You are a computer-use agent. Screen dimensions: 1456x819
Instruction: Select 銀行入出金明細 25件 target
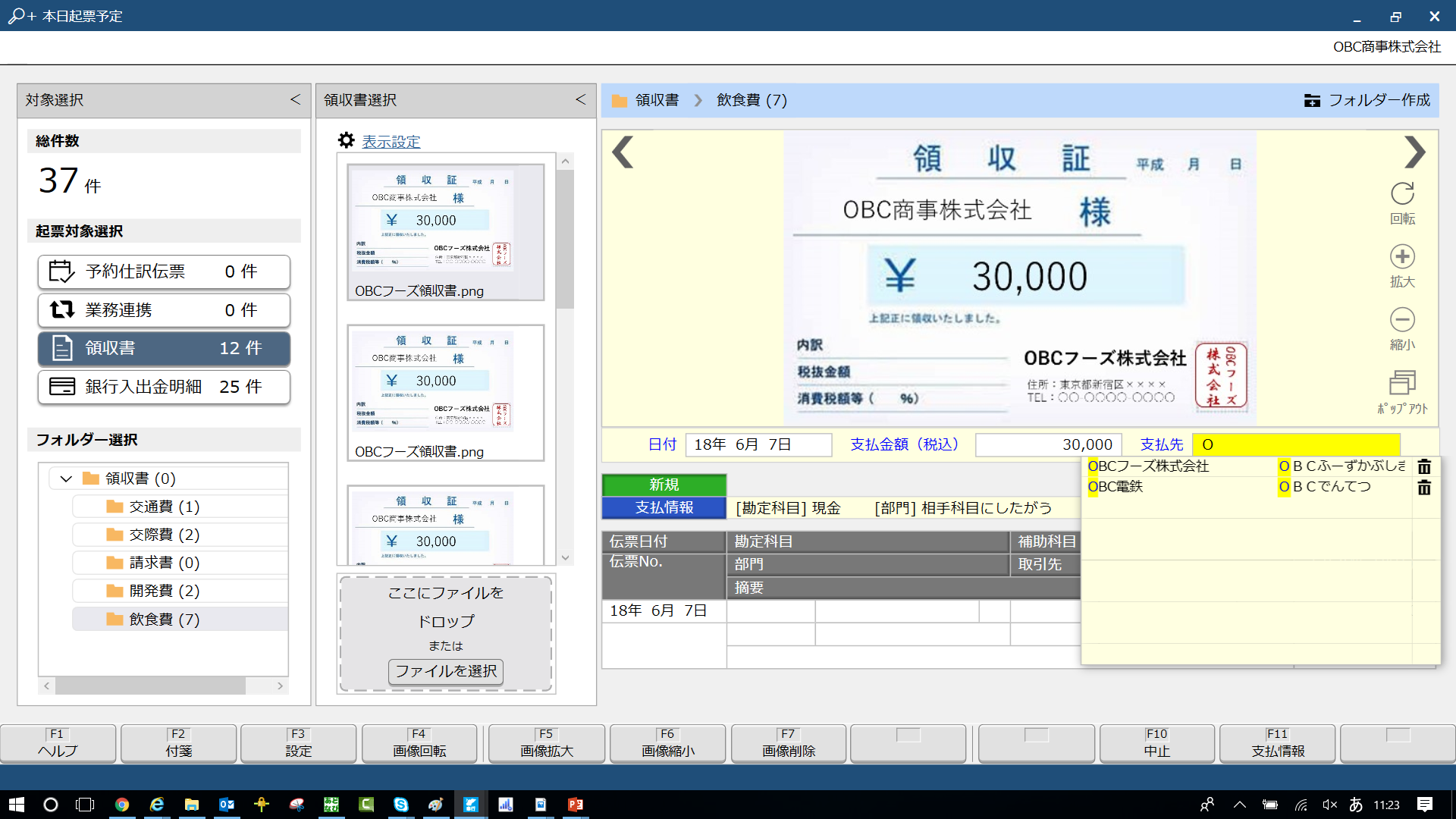pyautogui.click(x=164, y=387)
